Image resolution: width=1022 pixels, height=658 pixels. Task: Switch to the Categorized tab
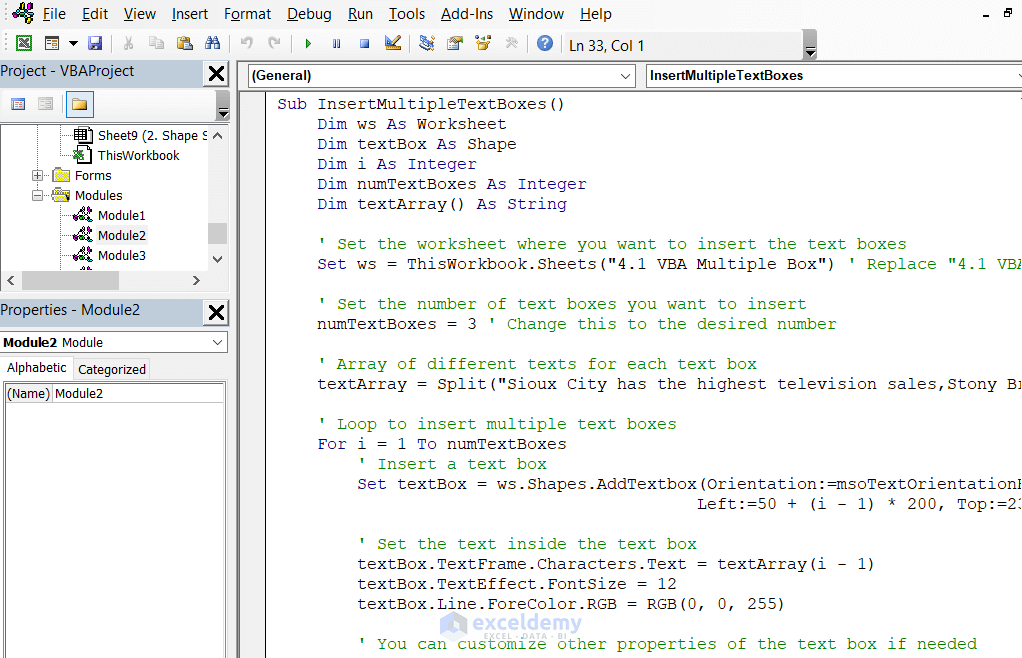click(x=111, y=369)
